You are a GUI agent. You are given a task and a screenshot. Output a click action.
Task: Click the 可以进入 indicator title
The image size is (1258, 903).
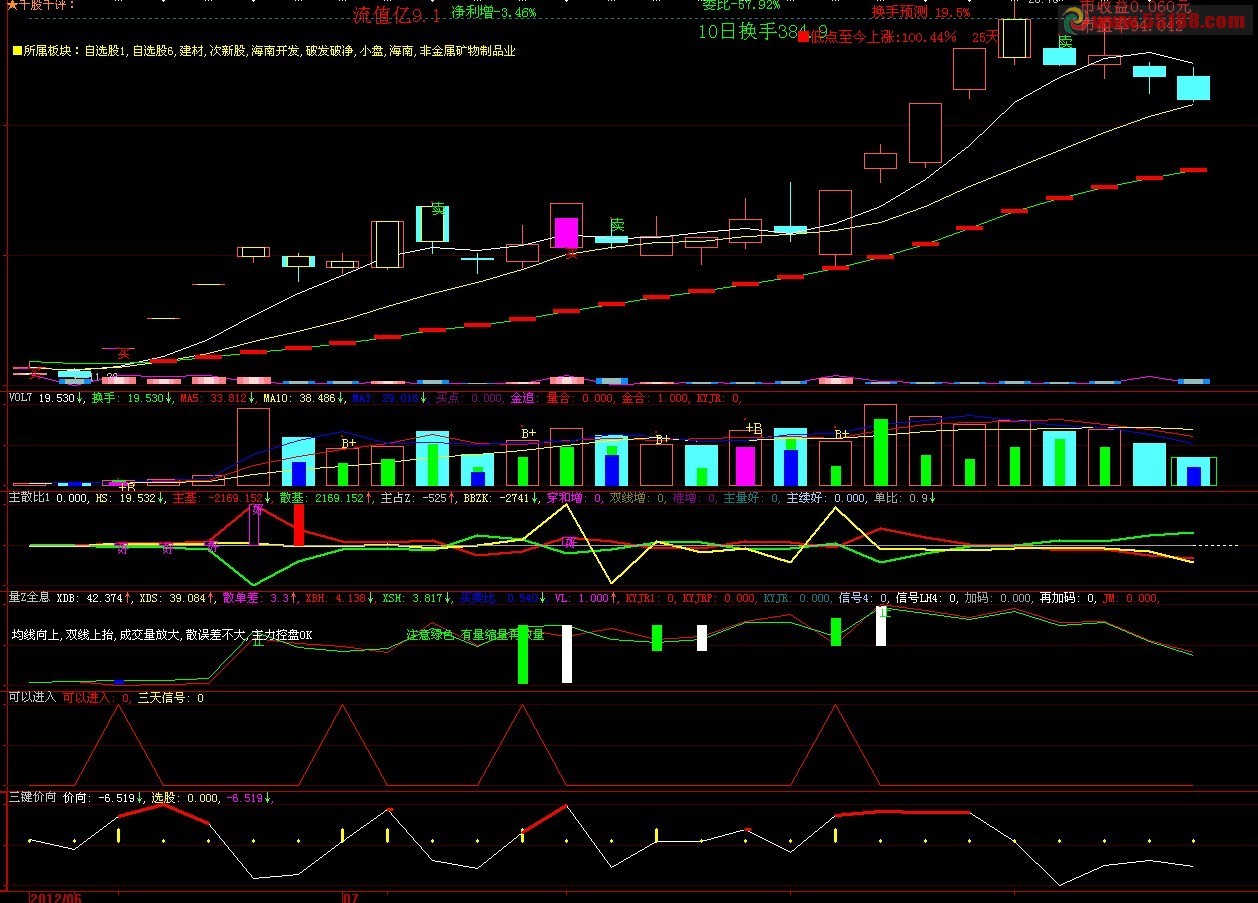click(x=31, y=697)
